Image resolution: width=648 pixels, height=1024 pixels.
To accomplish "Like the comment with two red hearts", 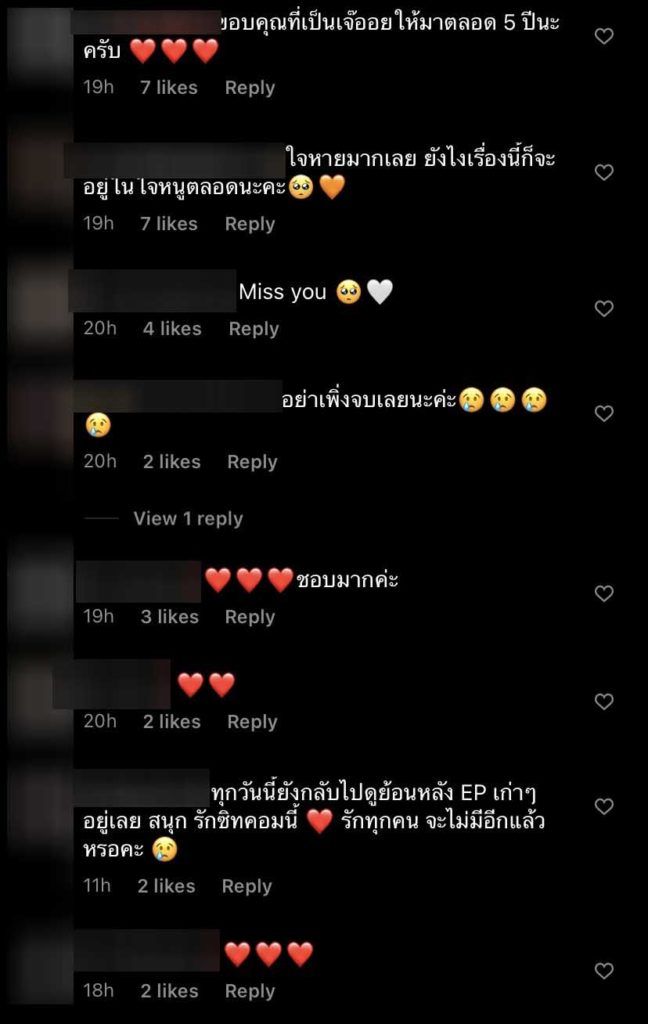I will 604,701.
